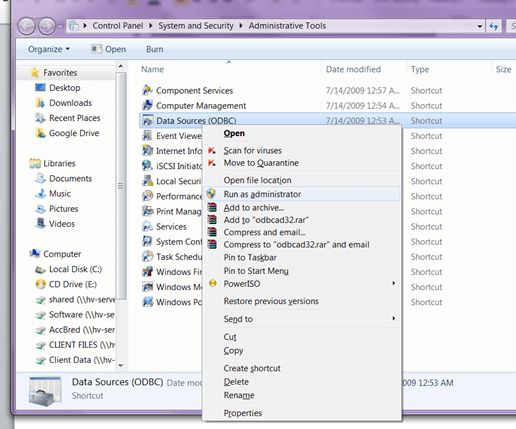This screenshot has width=516, height=429.
Task: Select the Internet Information Services icon
Action: (x=147, y=151)
